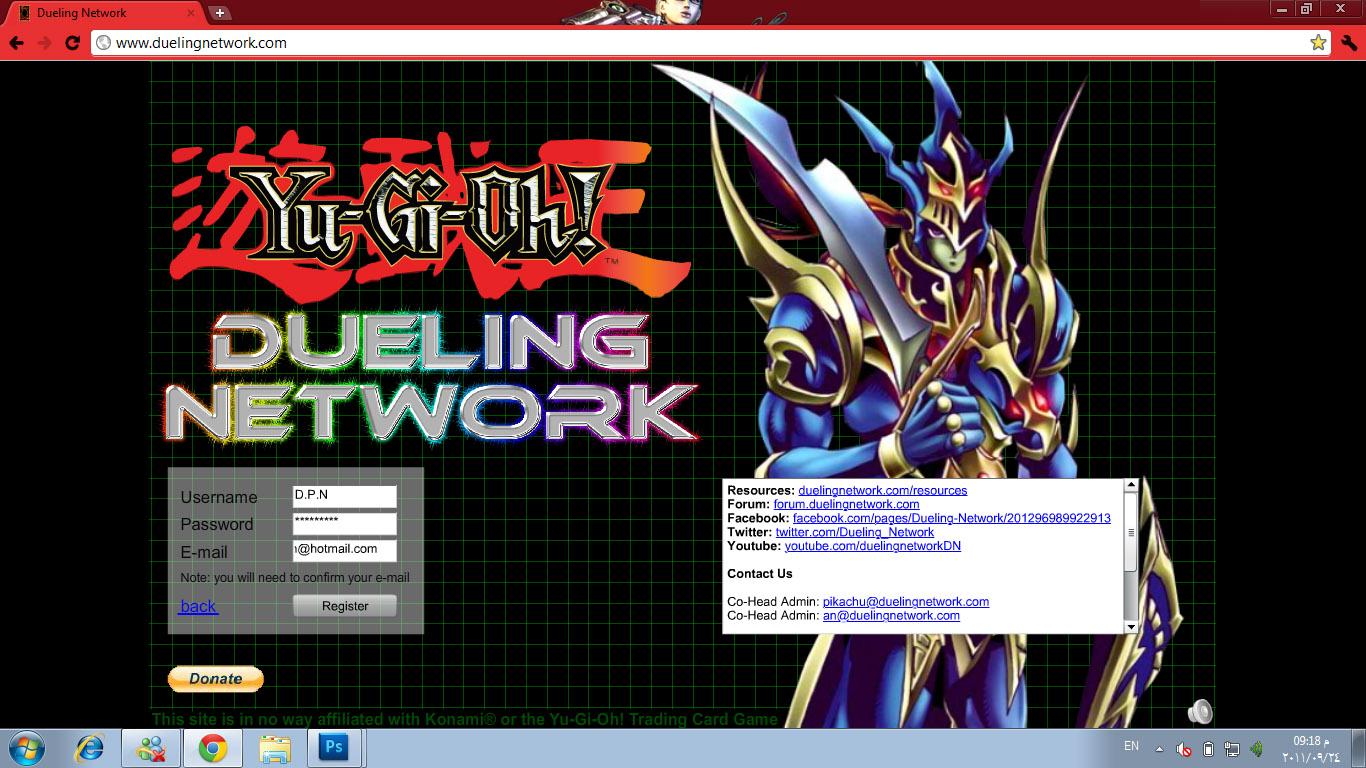Click the E-mail input field
Screen dimensions: 1366x768
[345, 551]
